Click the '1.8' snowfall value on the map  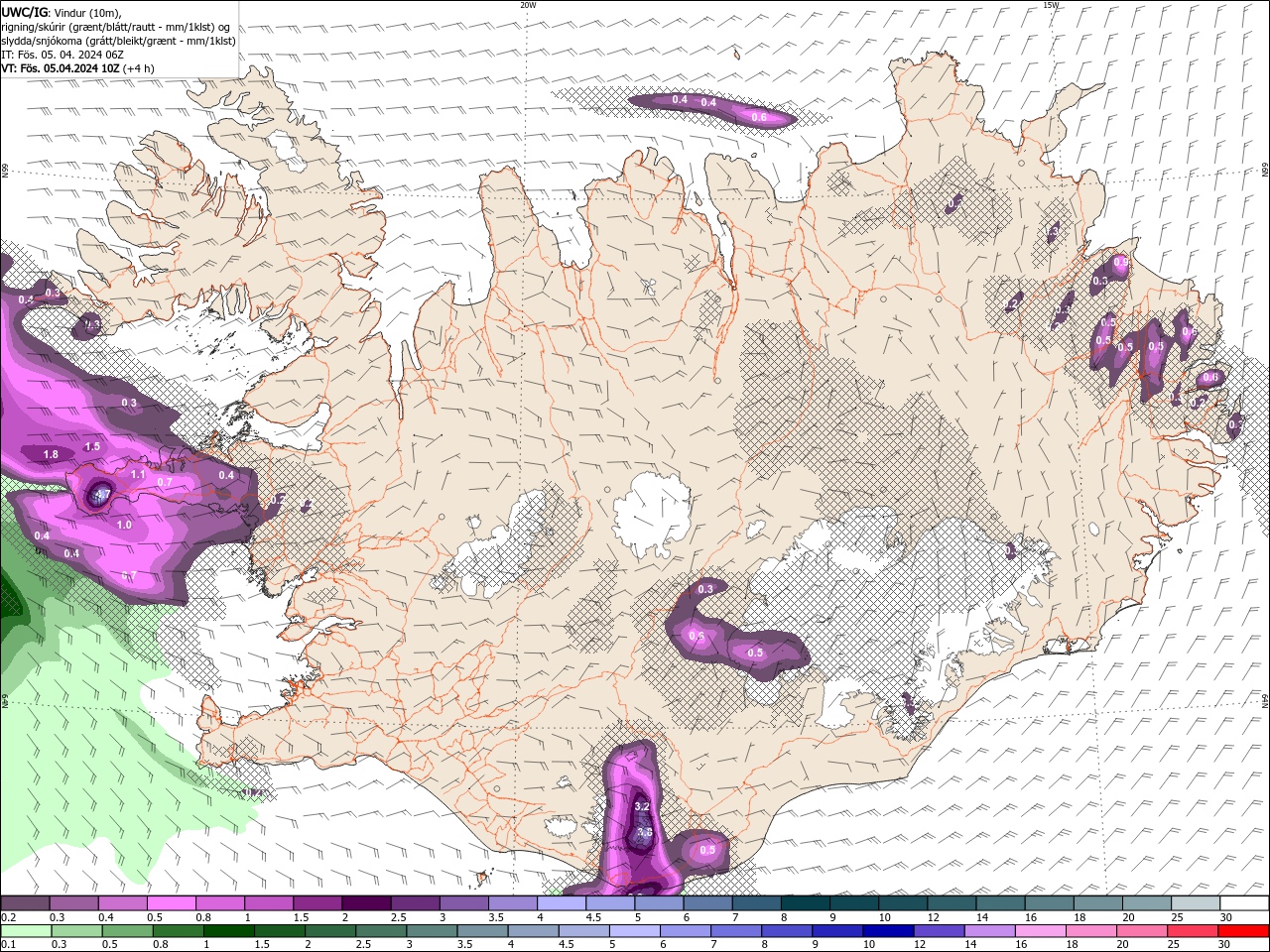[52, 454]
